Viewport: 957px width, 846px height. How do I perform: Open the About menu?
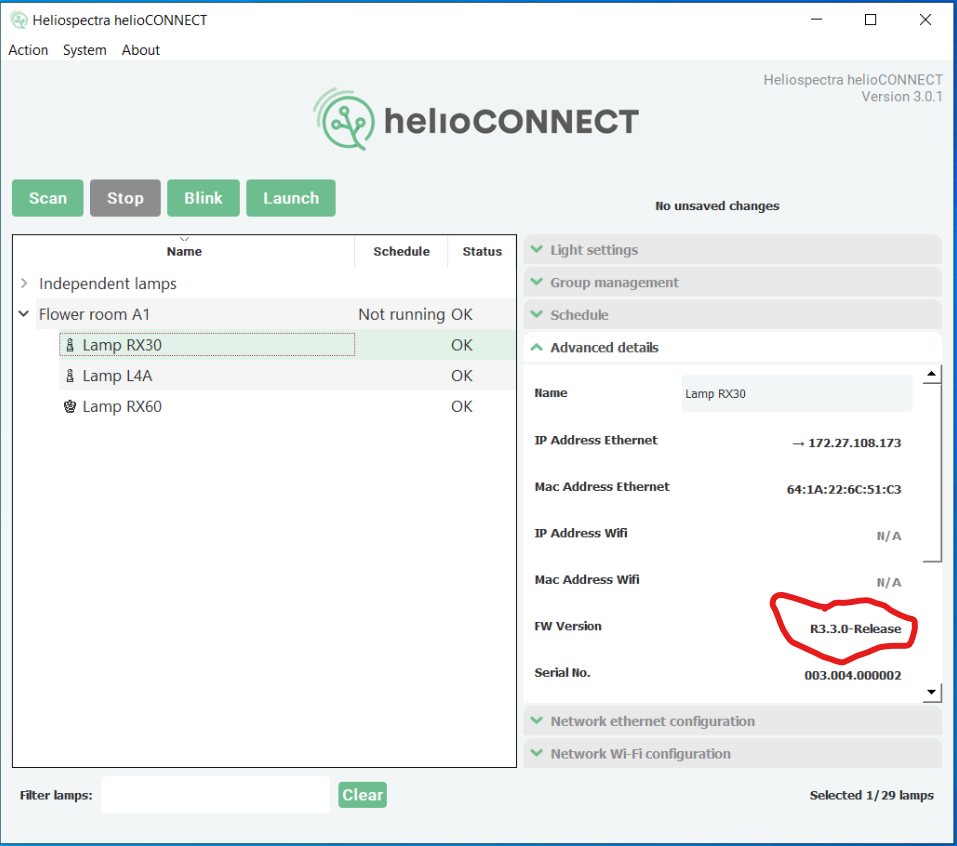140,50
